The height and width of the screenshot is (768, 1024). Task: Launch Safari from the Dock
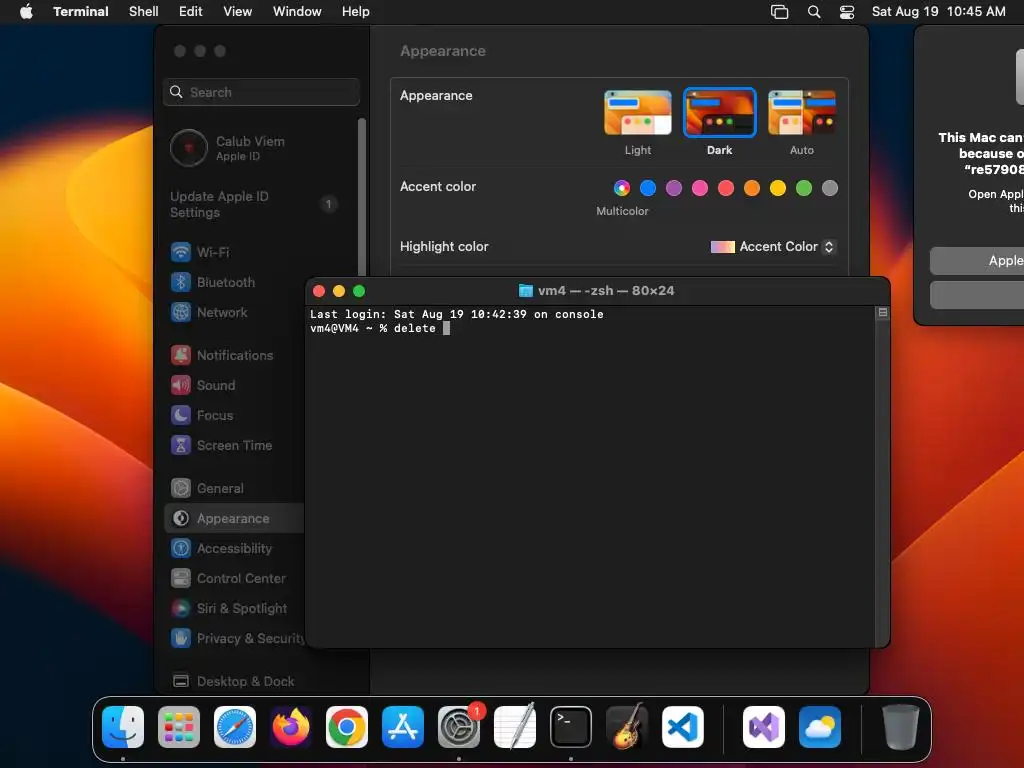235,727
